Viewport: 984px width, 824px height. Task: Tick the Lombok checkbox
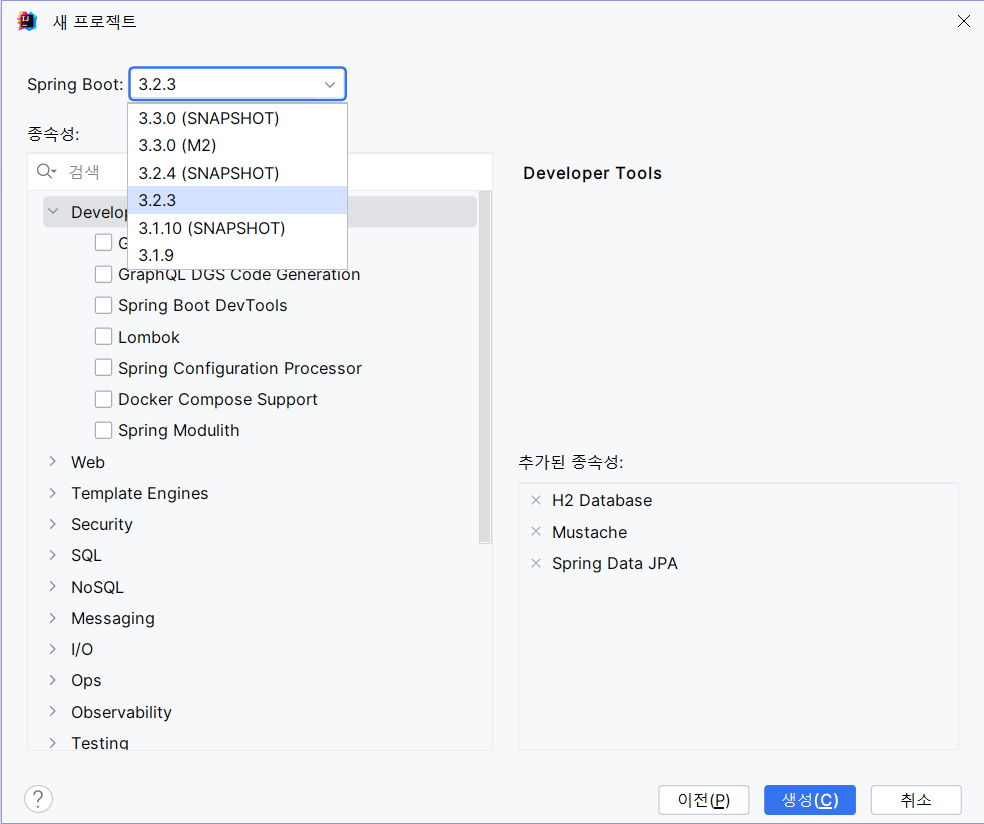click(104, 336)
